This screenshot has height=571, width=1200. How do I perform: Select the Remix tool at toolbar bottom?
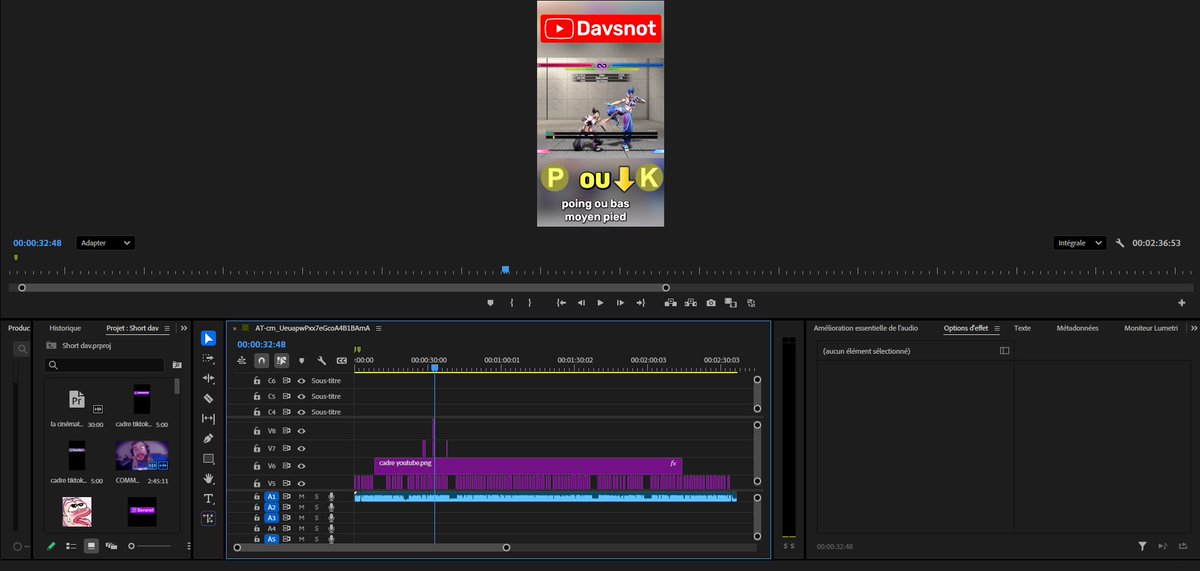208,518
